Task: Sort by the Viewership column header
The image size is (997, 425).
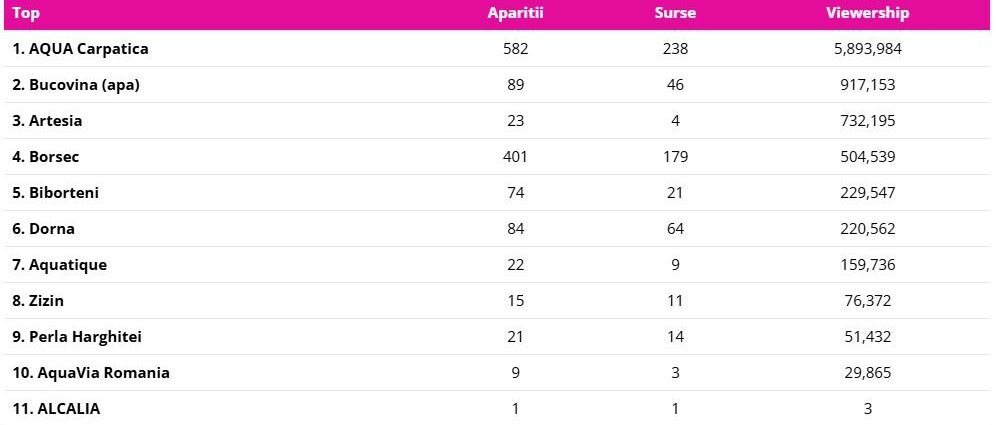Action: 867,13
